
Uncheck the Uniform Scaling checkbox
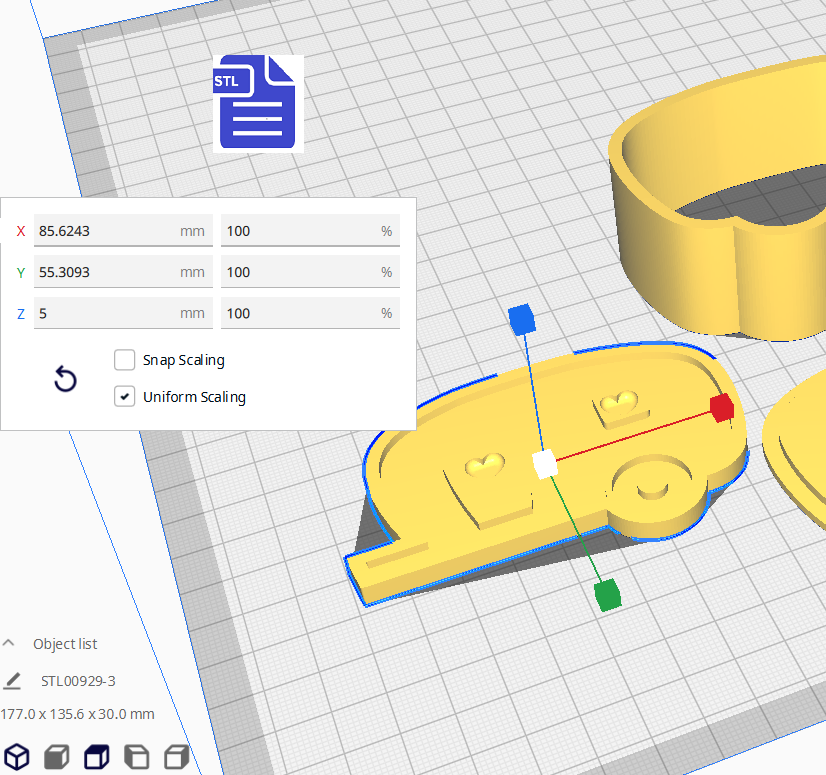125,396
